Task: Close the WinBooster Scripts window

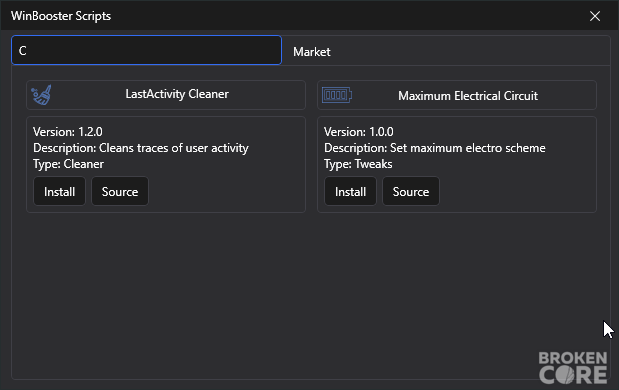Action: pyautogui.click(x=595, y=16)
